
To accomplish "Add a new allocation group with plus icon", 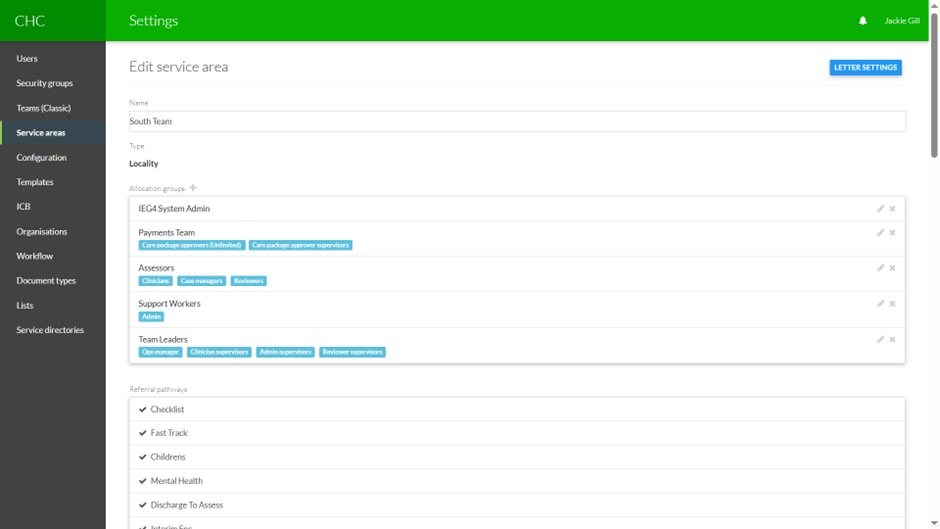I will click(x=193, y=188).
